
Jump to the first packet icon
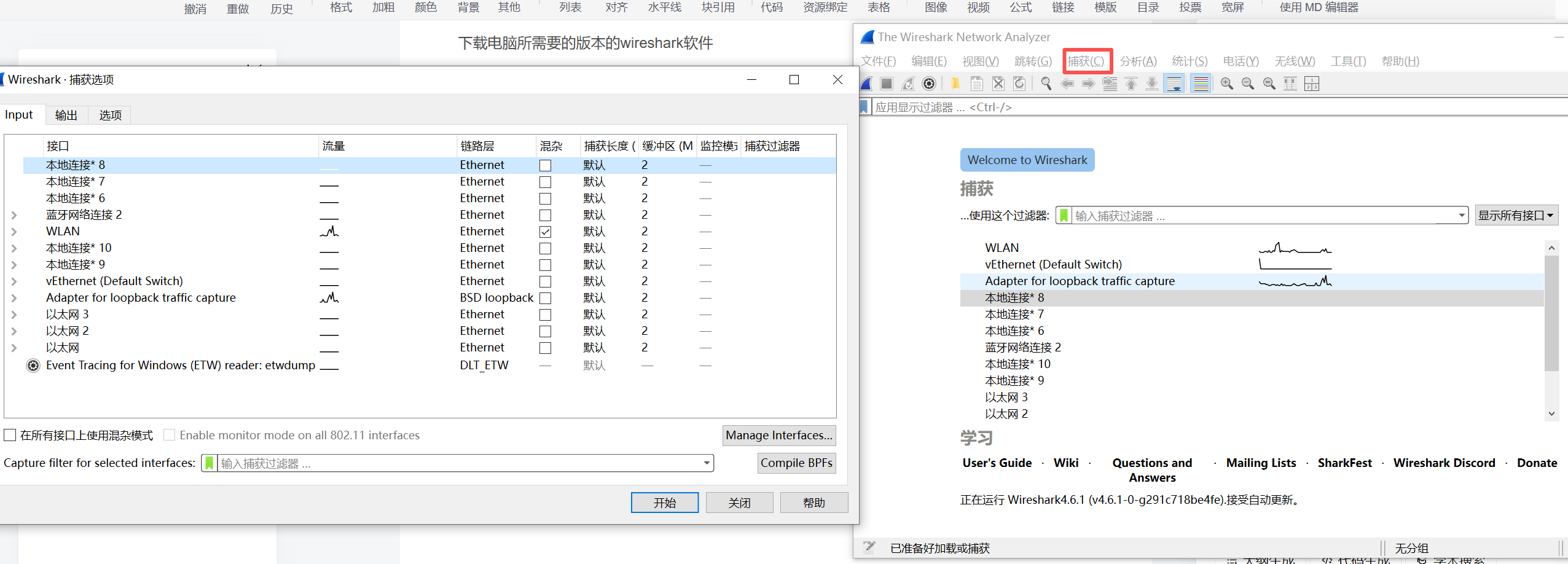[1131, 84]
